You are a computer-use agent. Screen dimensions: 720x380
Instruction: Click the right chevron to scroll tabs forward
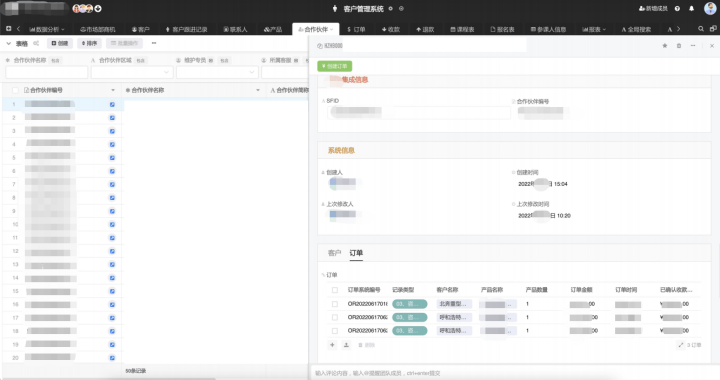coord(678,29)
